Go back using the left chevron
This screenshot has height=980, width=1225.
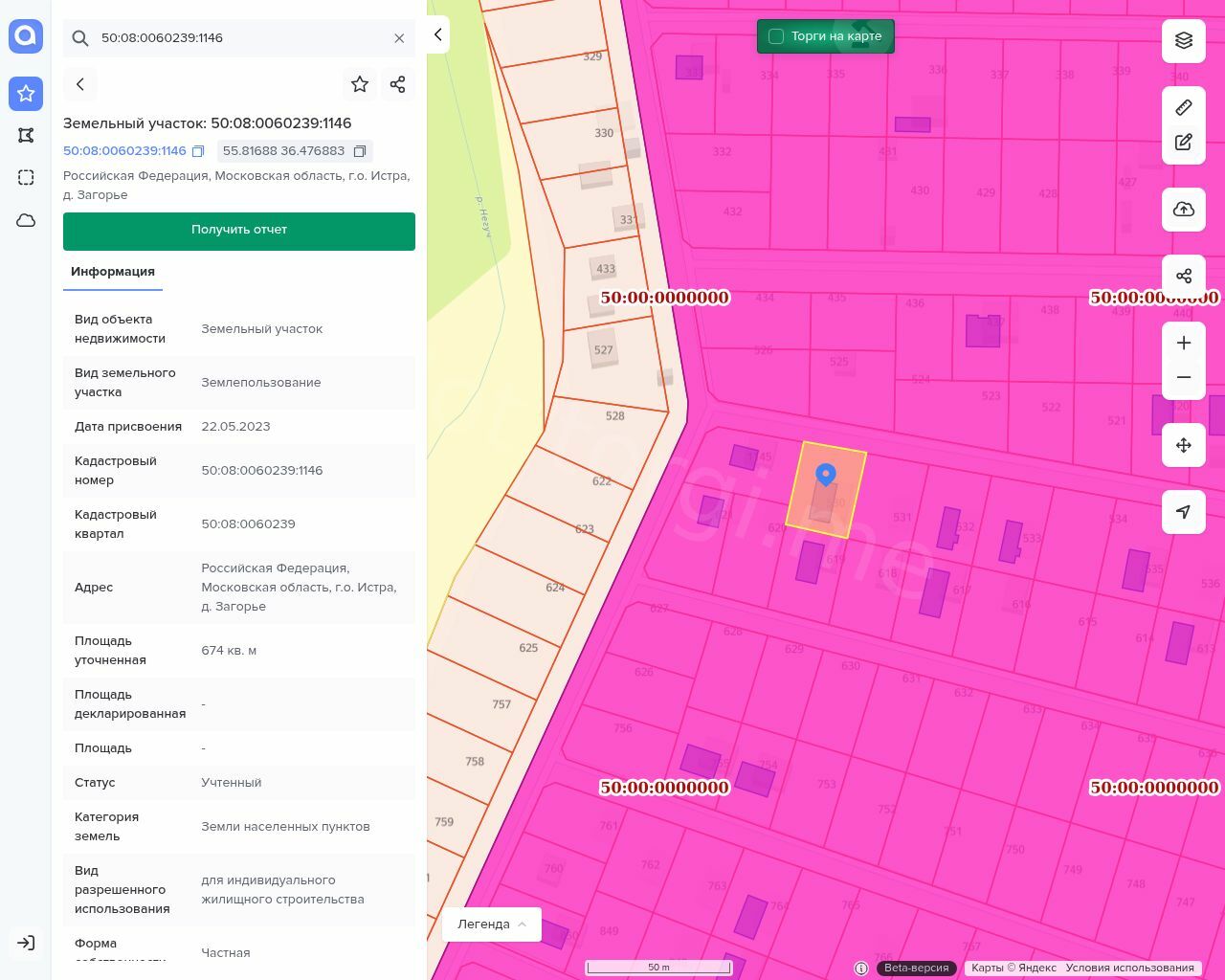(80, 84)
